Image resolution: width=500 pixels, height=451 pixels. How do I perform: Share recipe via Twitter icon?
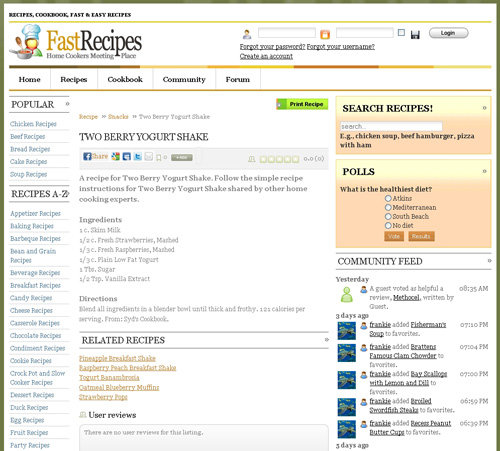click(x=138, y=156)
